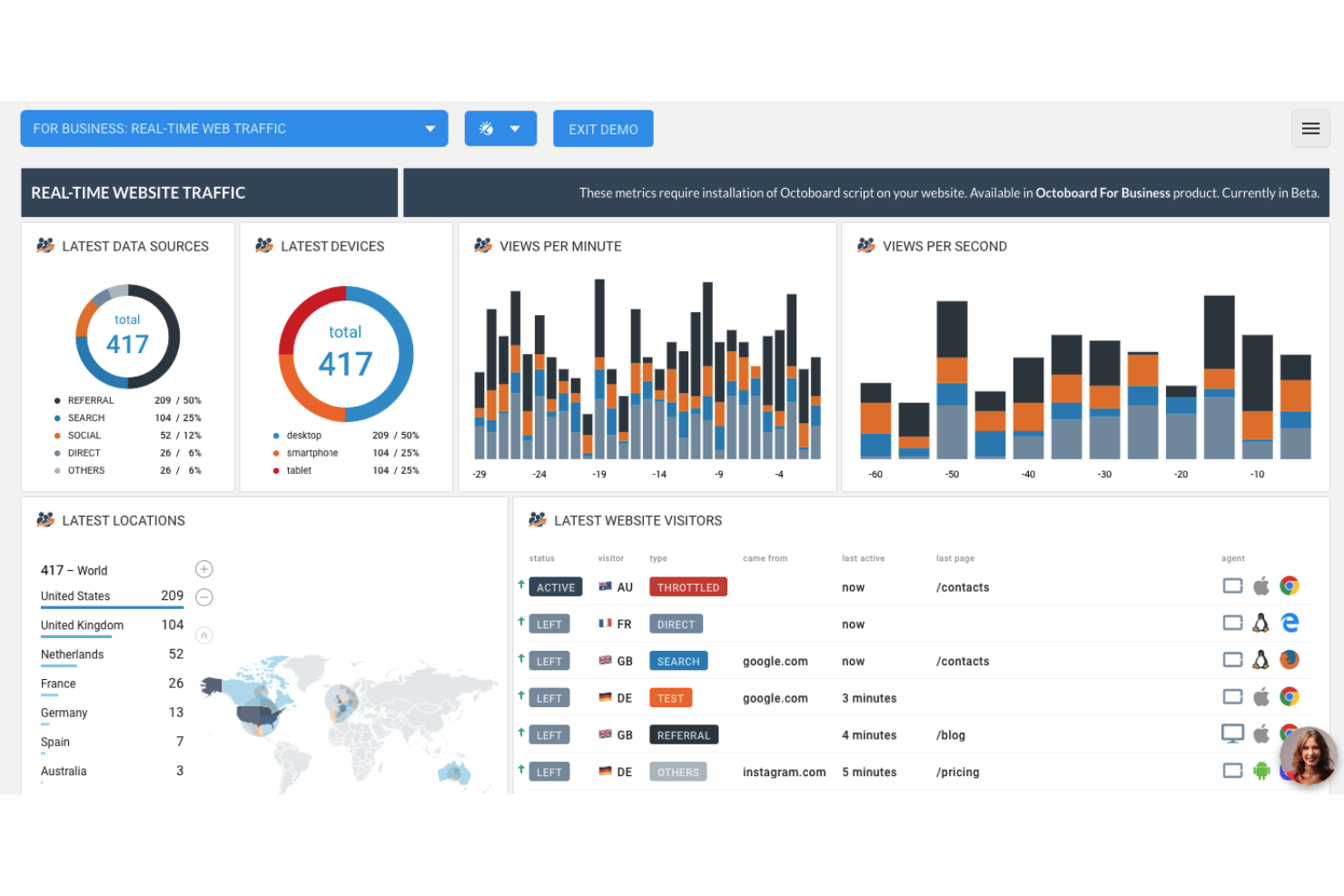The image size is (1344, 896).
Task: Open the hamburger menu at top right
Action: 1310,128
